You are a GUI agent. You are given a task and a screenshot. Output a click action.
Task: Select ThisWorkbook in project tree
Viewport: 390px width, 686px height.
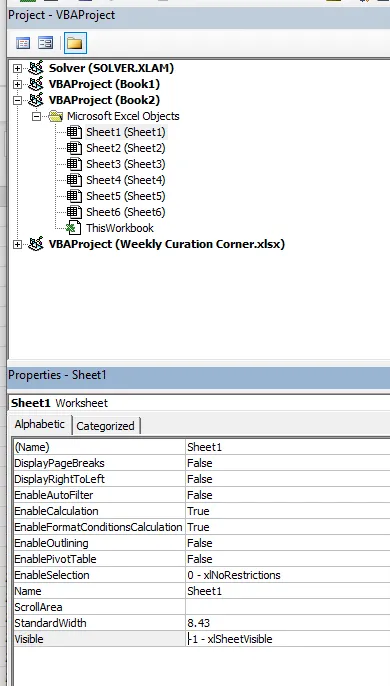click(x=120, y=228)
